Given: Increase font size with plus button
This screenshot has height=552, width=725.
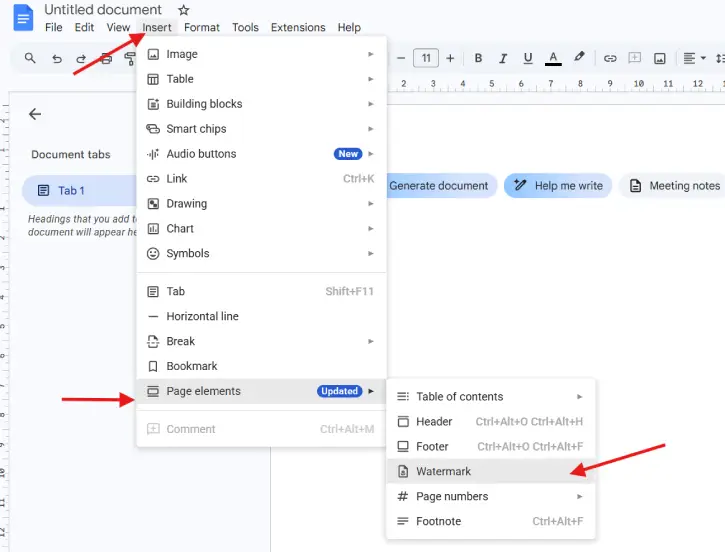Looking at the screenshot, I should point(450,58).
